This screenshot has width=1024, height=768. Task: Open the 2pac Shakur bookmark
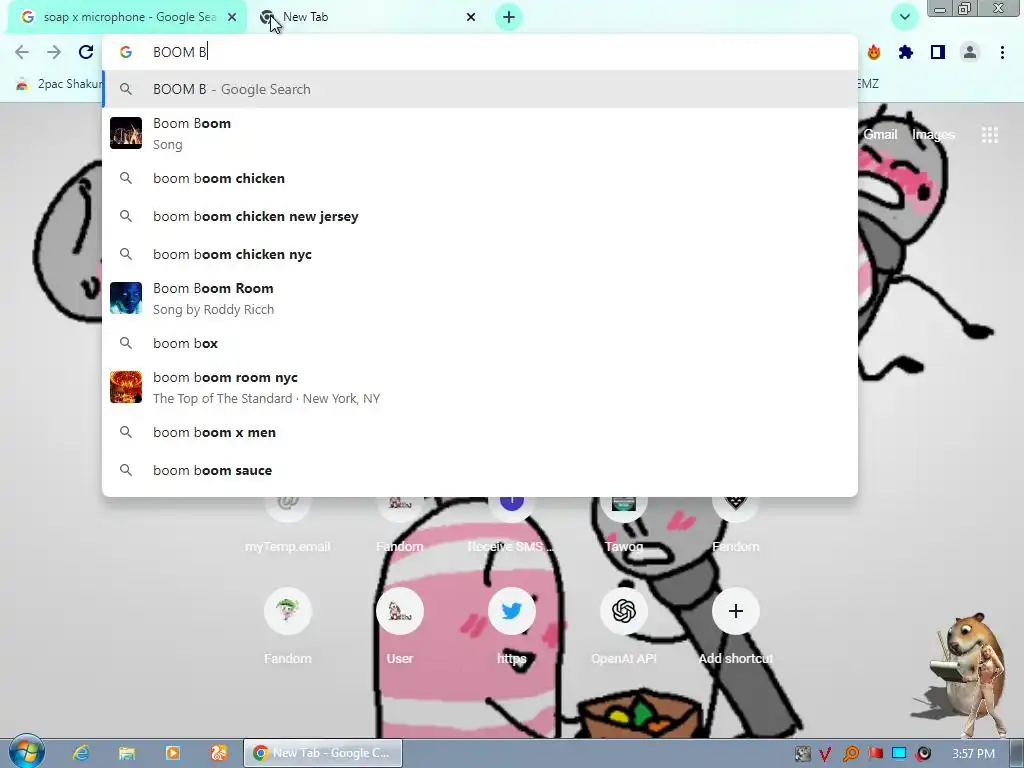pyautogui.click(x=59, y=84)
